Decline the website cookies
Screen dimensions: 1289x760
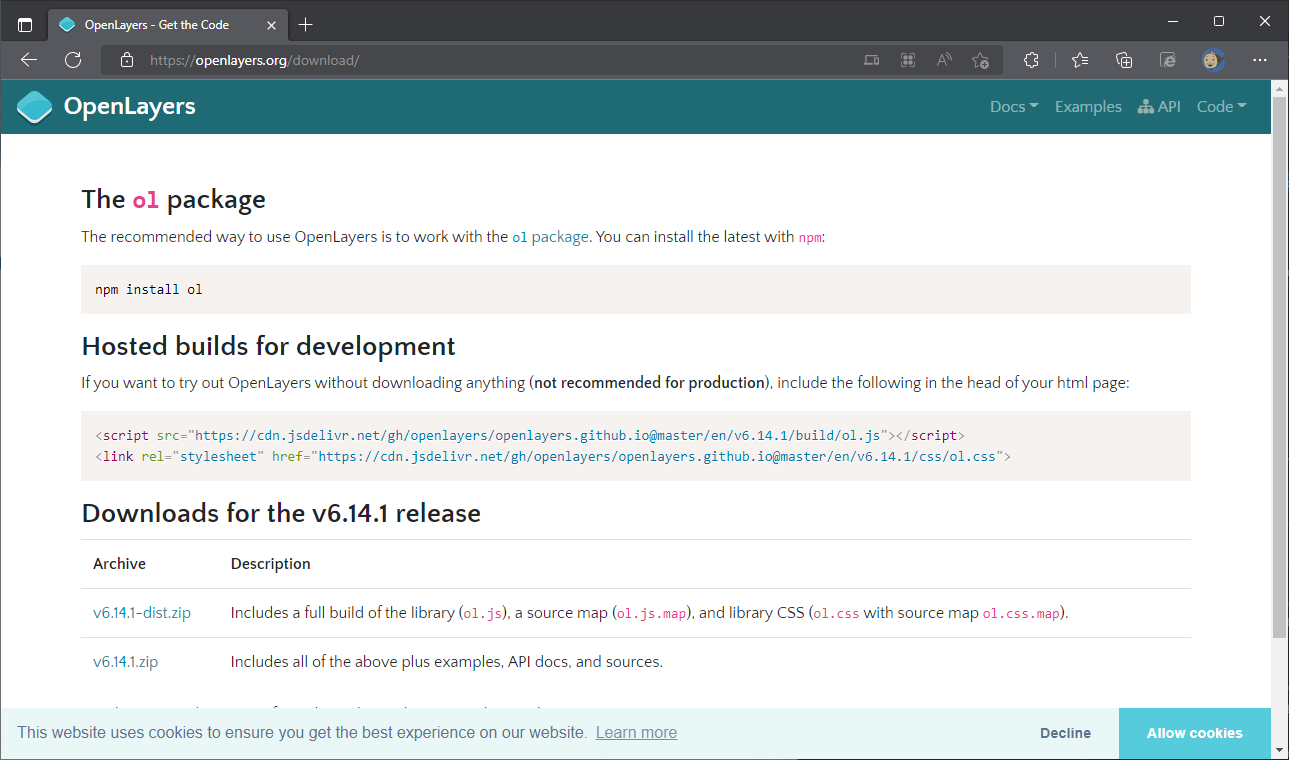coord(1065,733)
